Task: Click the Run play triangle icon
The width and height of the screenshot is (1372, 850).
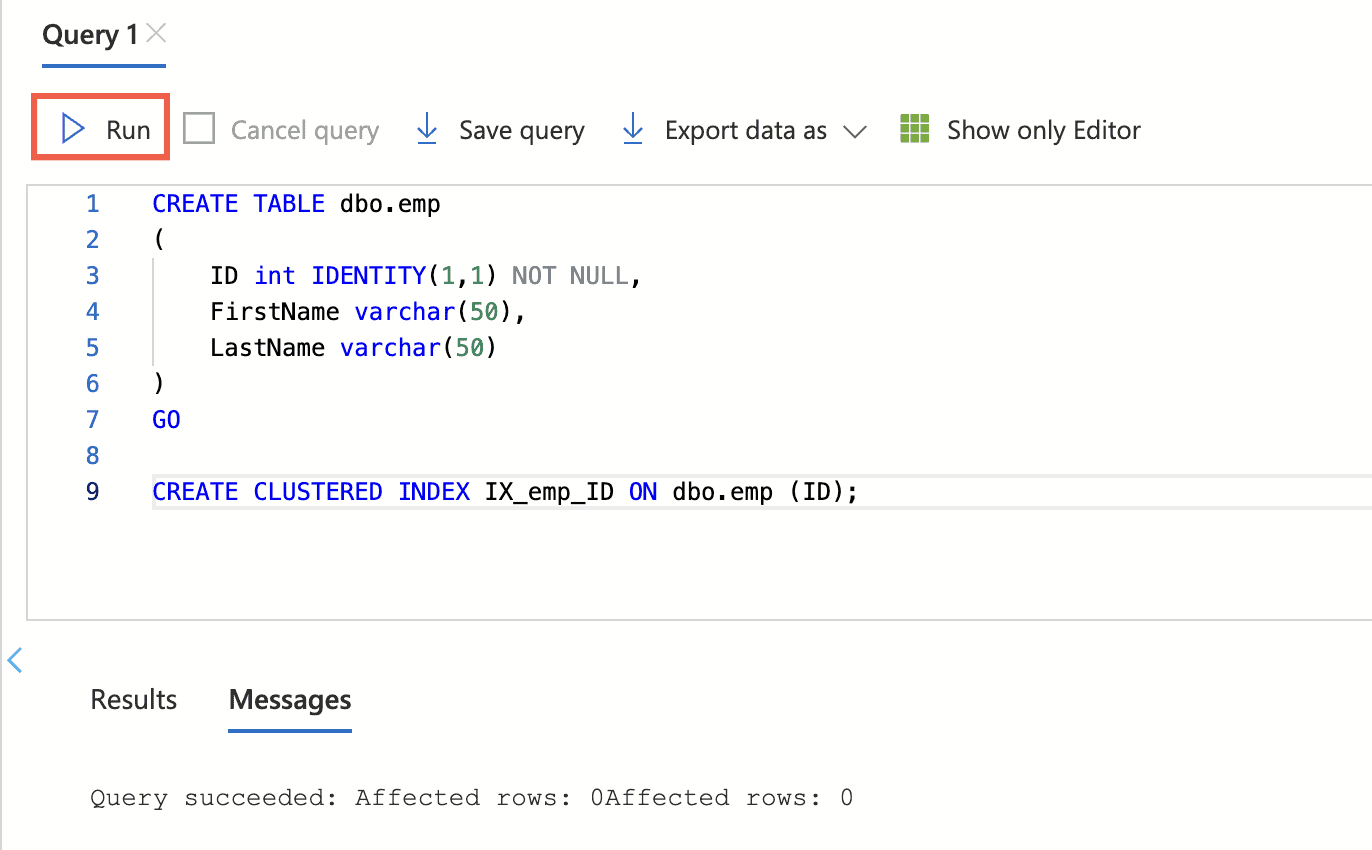Action: [72, 129]
